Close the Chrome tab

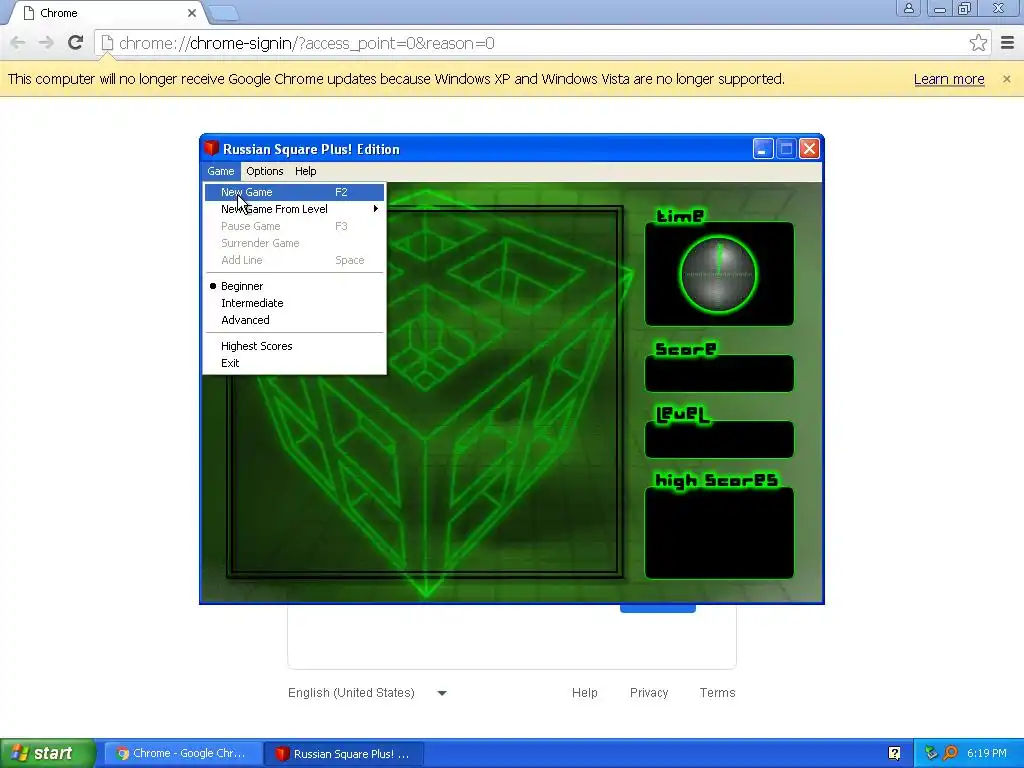click(x=191, y=13)
